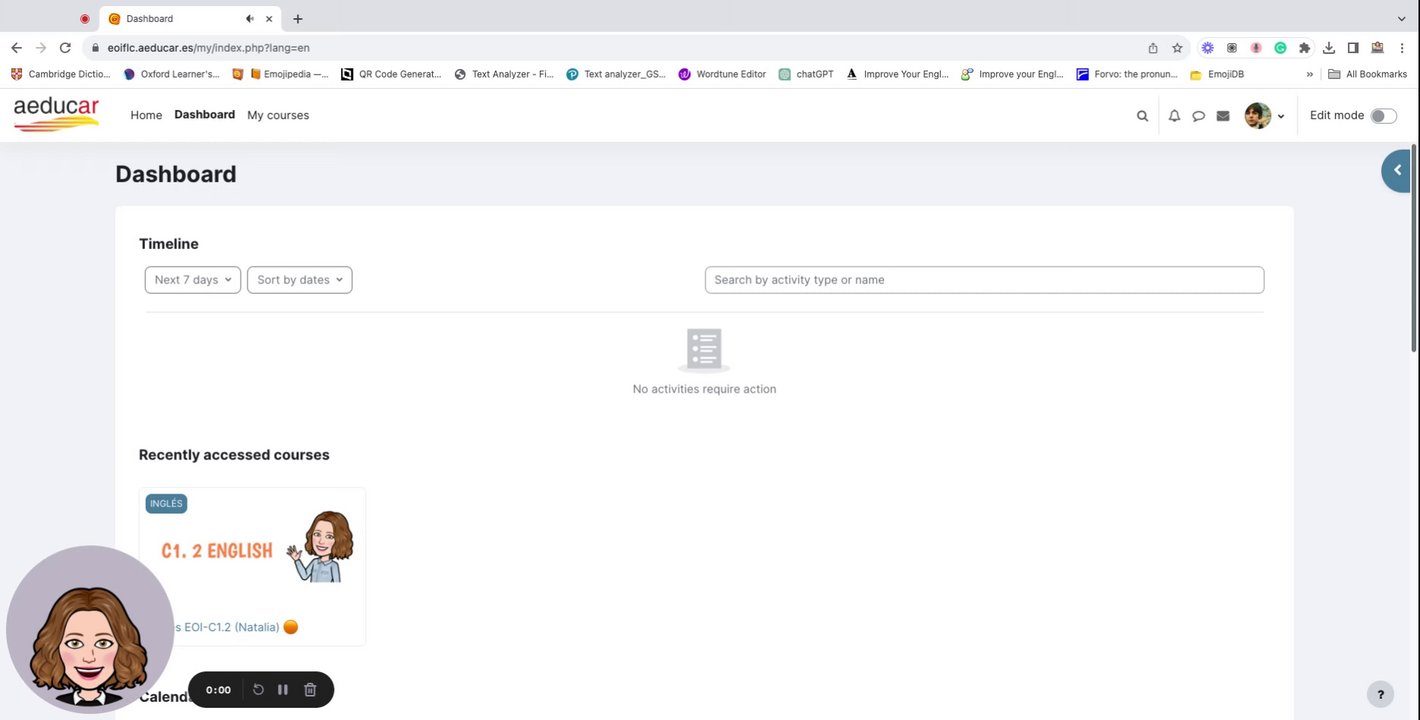Click the pink microphone extension icon

pos(1256,47)
